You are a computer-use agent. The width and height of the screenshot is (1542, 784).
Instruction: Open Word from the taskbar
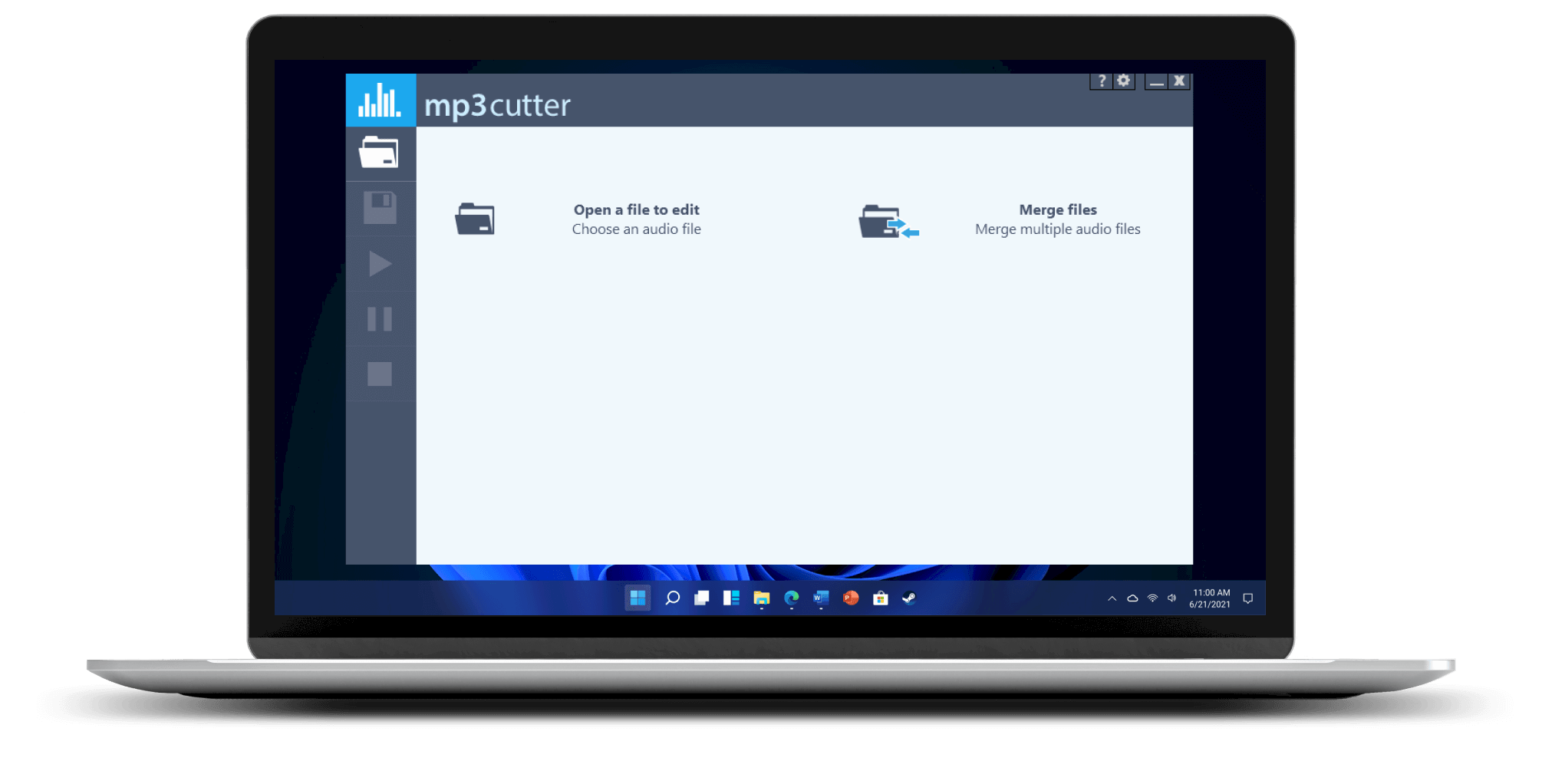[821, 598]
